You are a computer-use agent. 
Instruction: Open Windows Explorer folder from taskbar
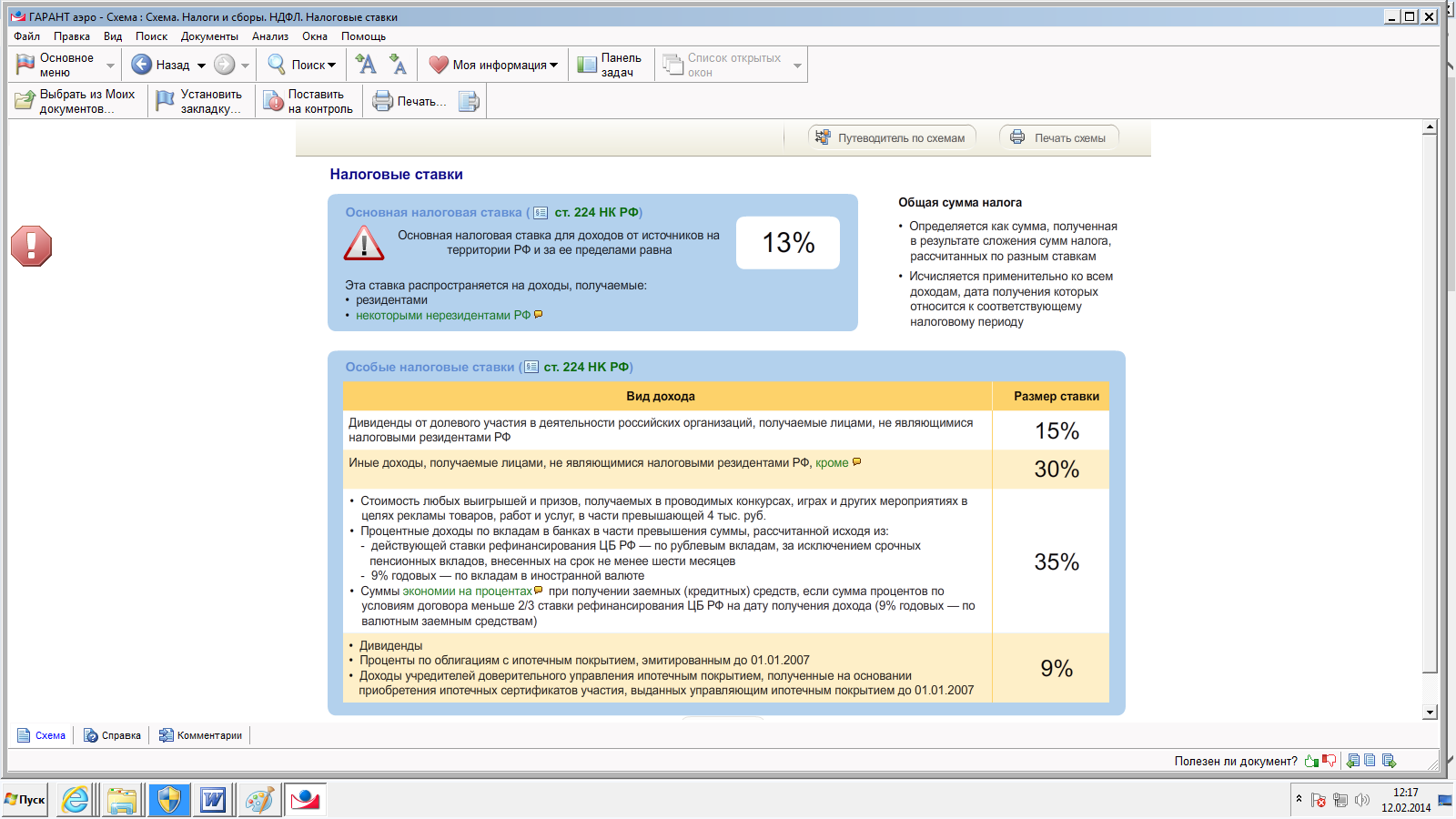coord(122,800)
